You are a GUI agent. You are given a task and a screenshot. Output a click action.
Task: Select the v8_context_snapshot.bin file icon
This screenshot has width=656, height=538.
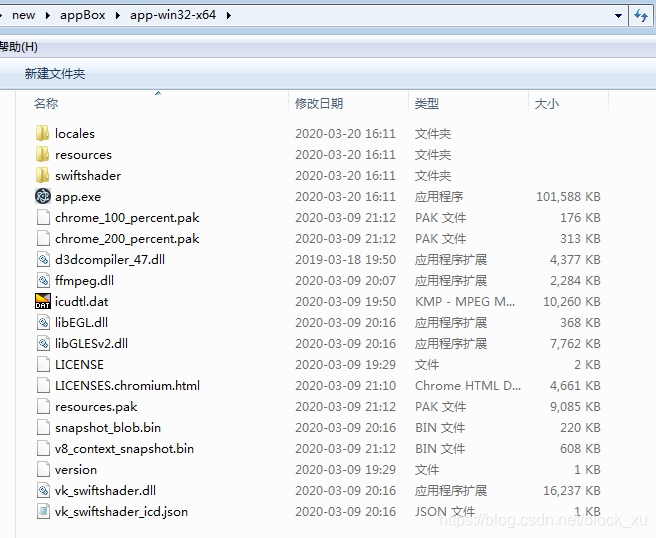(x=43, y=448)
